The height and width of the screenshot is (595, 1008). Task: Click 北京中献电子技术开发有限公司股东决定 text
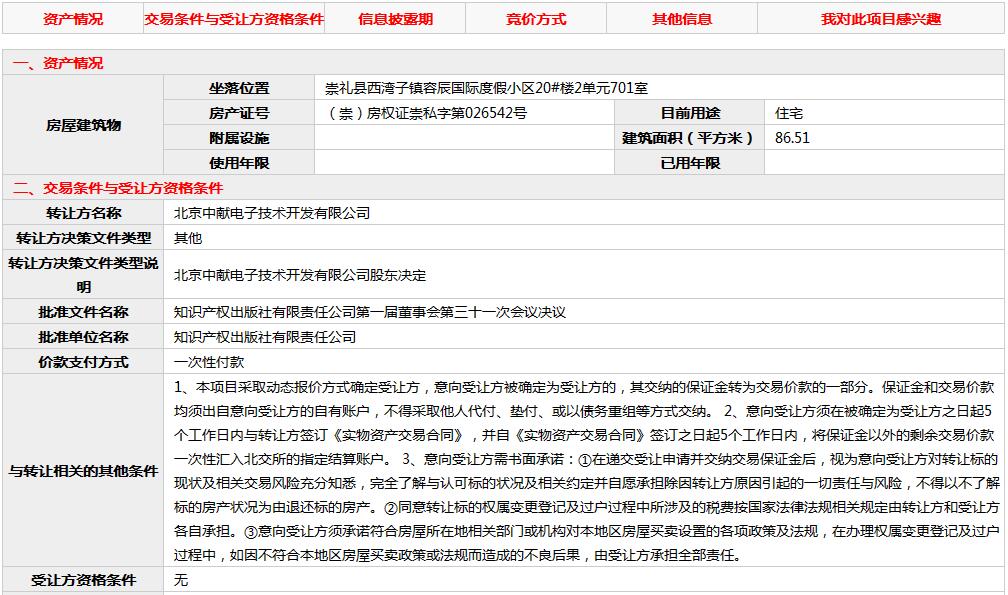pyautogui.click(x=300, y=275)
